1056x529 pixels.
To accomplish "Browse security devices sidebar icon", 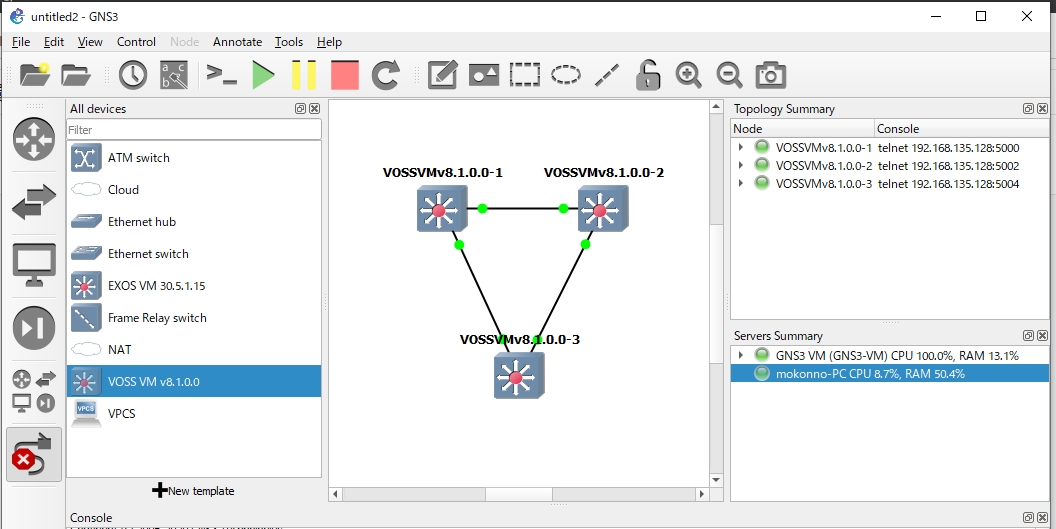I will click(x=34, y=328).
